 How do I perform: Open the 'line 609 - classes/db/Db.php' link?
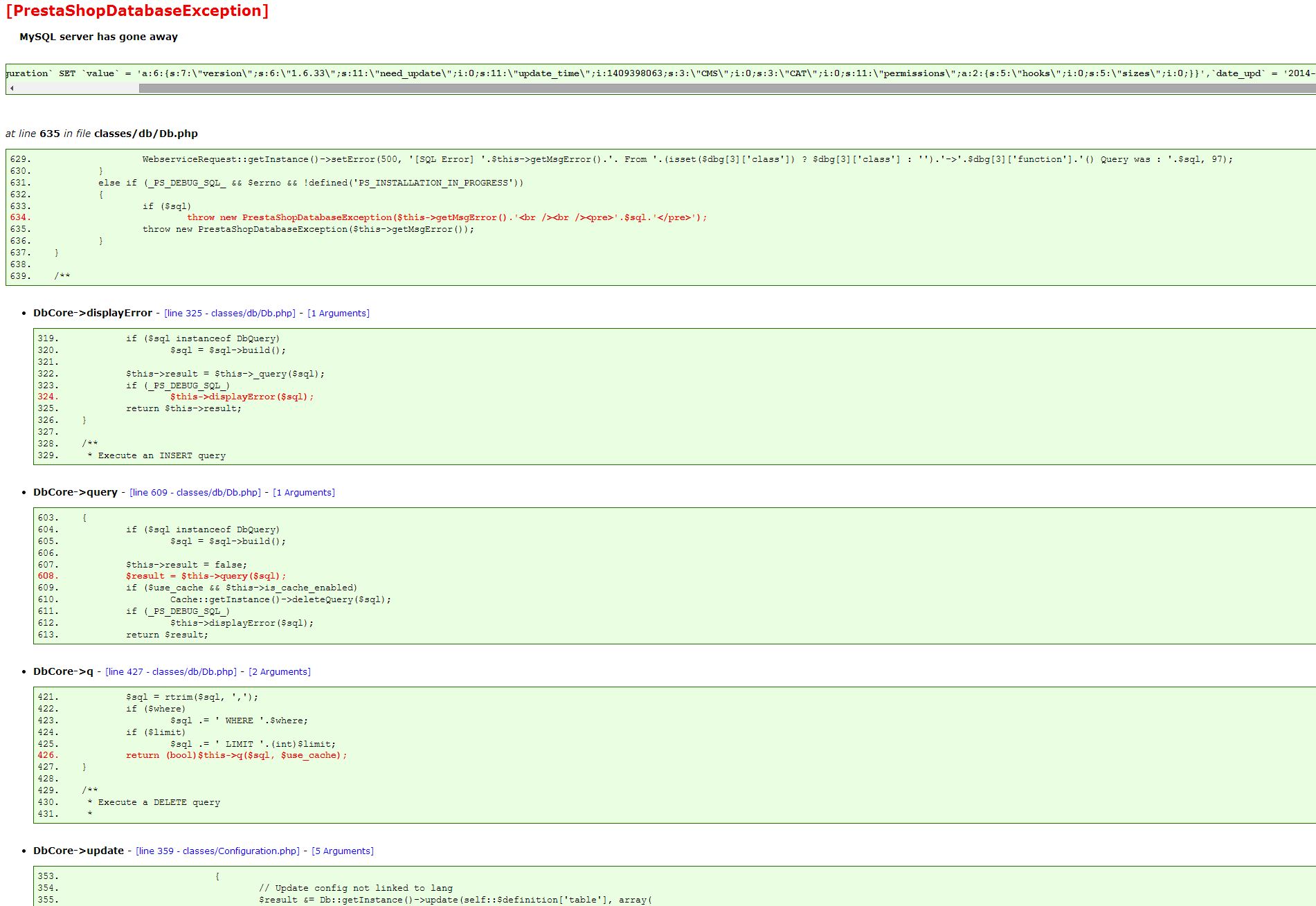(x=195, y=492)
